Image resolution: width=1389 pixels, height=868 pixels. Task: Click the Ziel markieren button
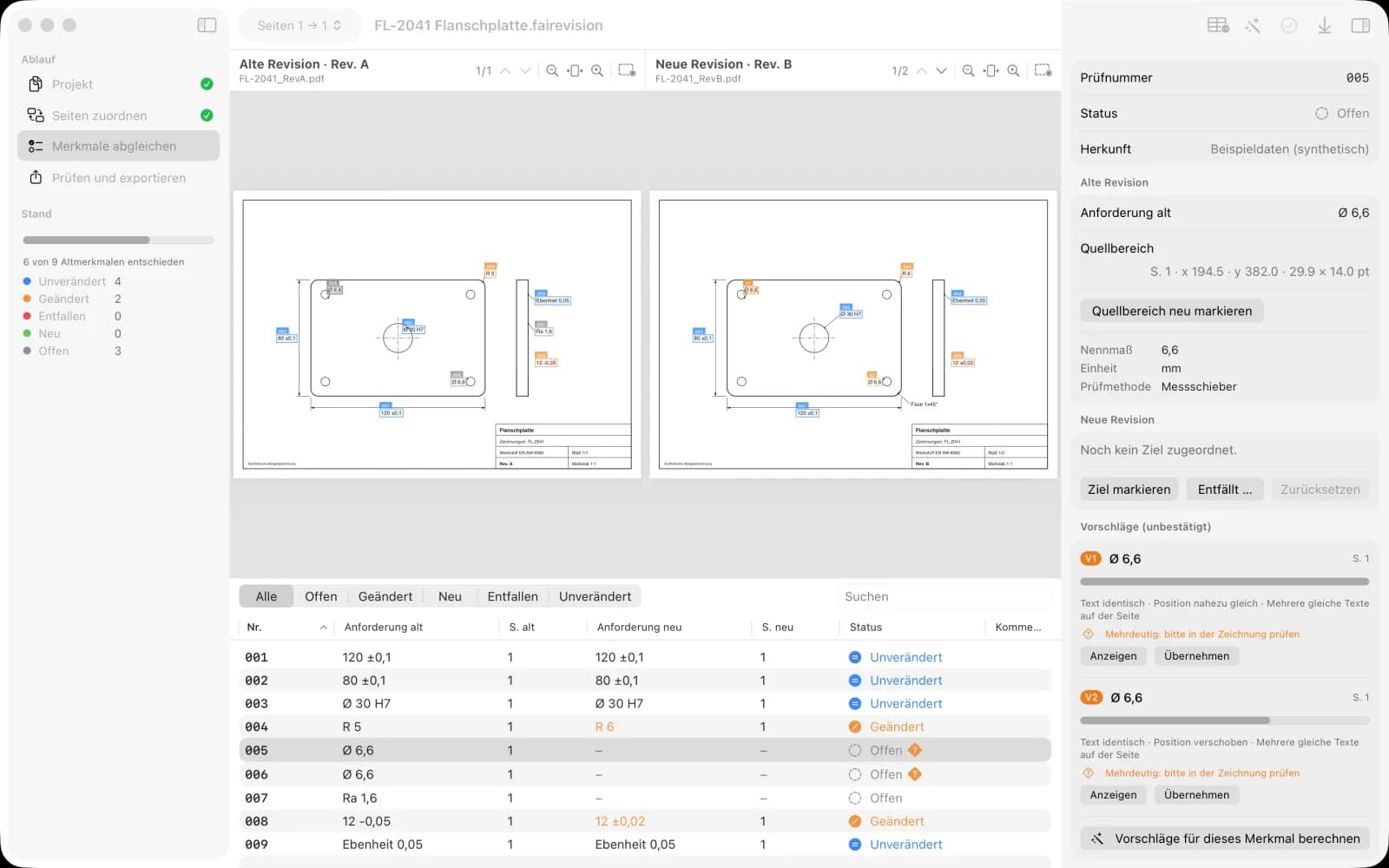(x=1129, y=490)
